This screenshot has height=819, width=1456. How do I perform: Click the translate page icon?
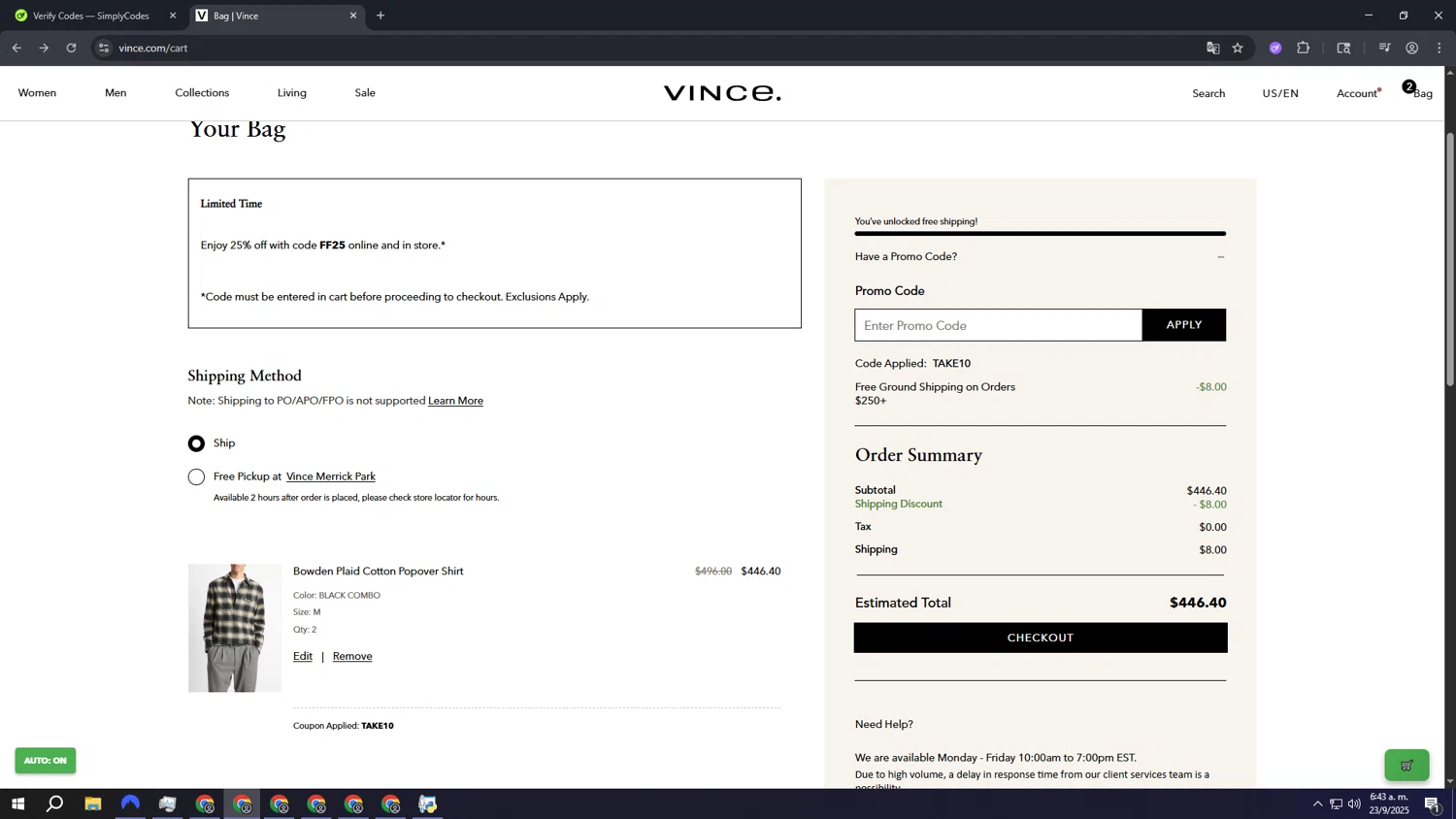(x=1212, y=48)
